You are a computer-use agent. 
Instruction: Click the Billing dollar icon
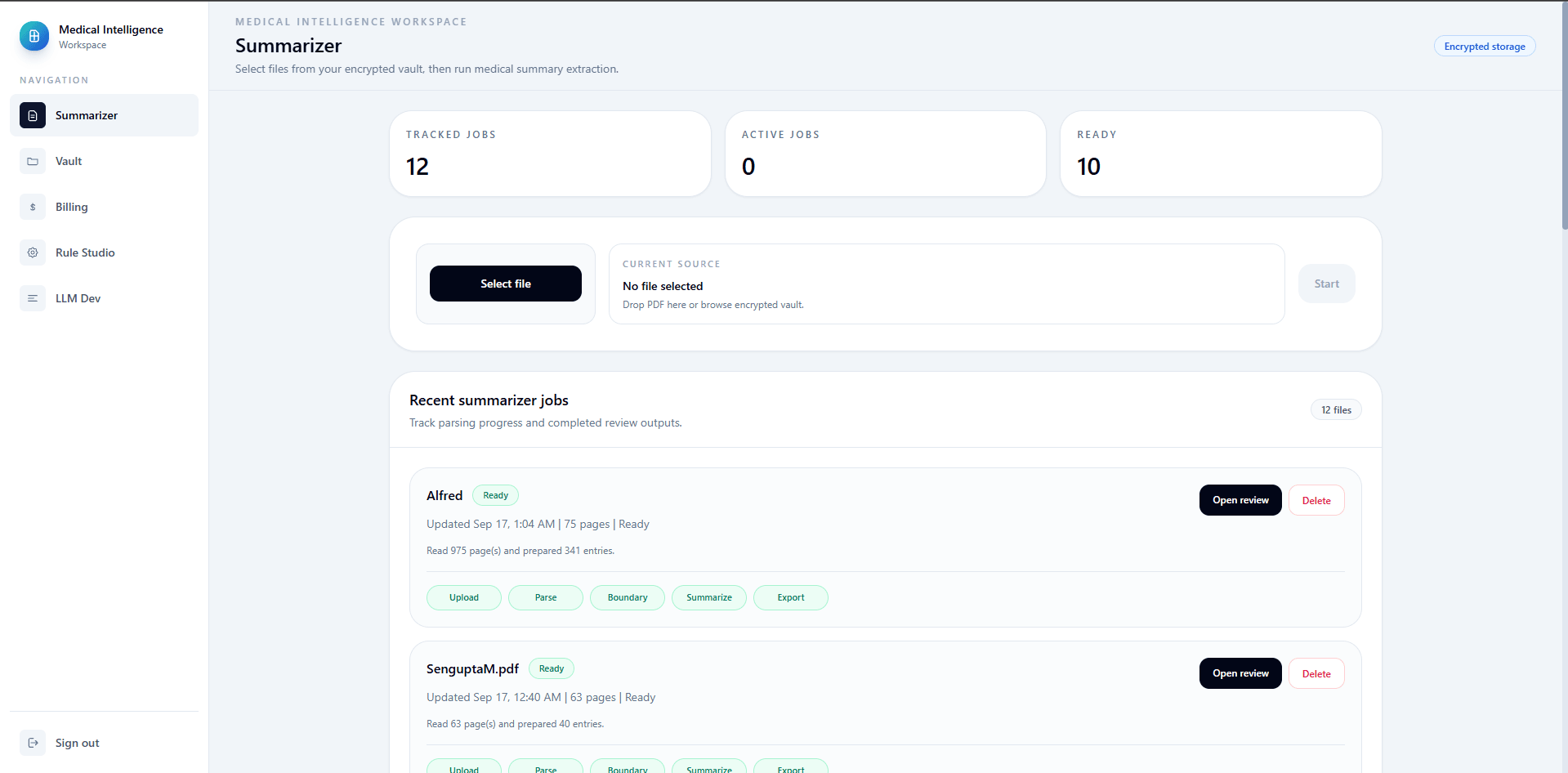33,207
